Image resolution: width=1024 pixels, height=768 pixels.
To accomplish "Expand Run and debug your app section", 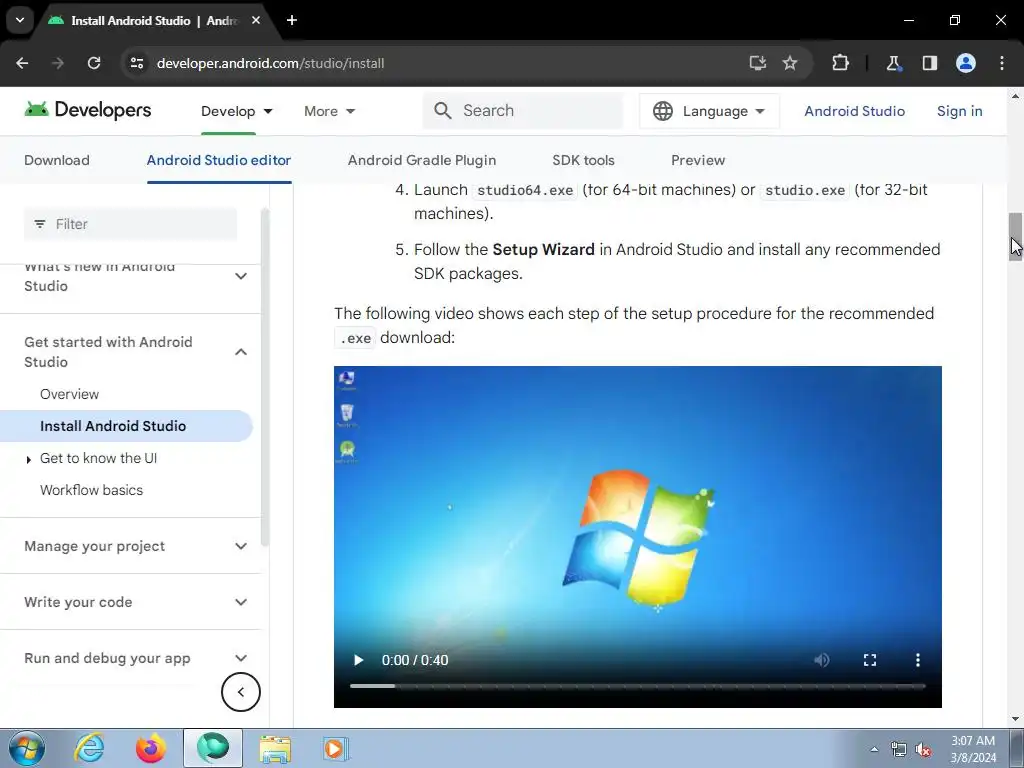I will point(241,658).
